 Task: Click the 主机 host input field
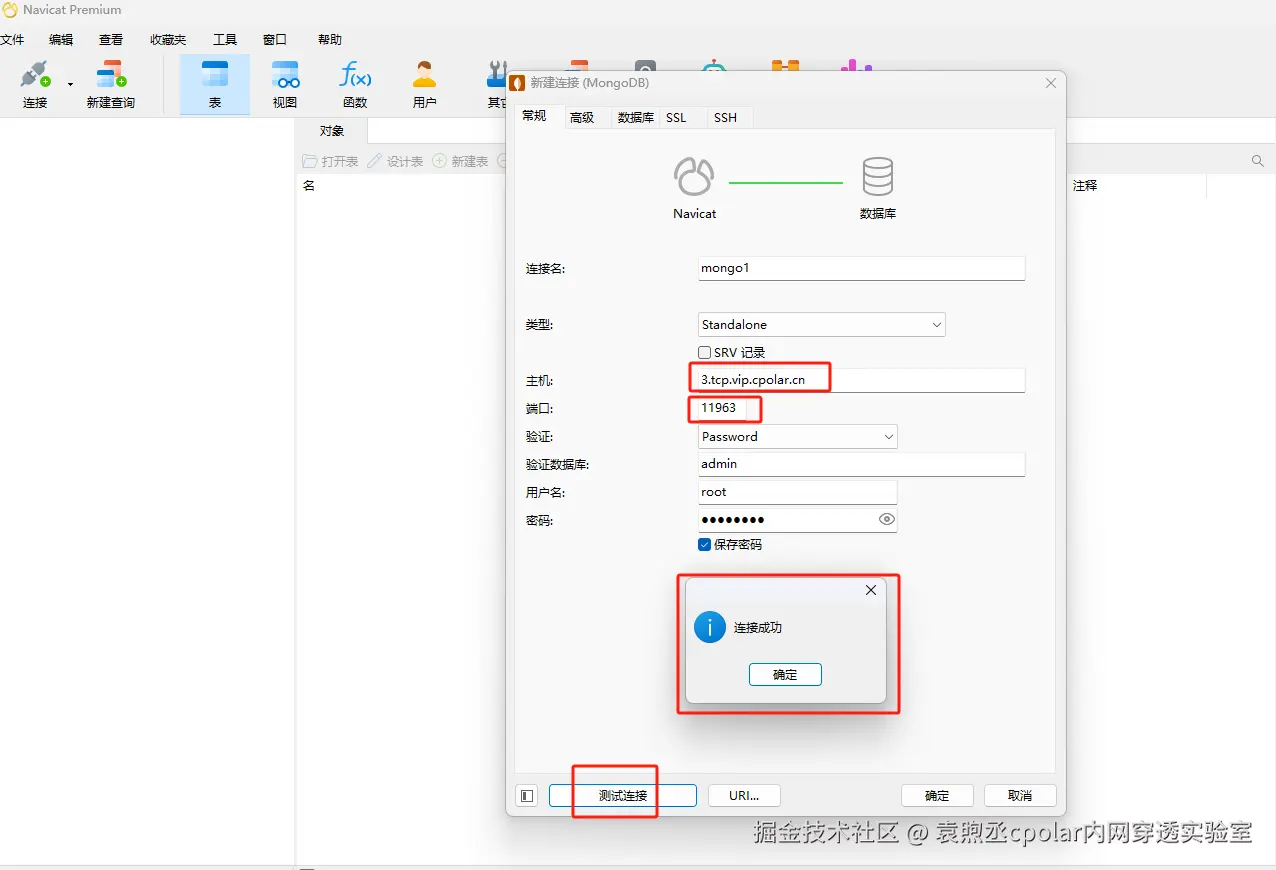[x=861, y=380]
